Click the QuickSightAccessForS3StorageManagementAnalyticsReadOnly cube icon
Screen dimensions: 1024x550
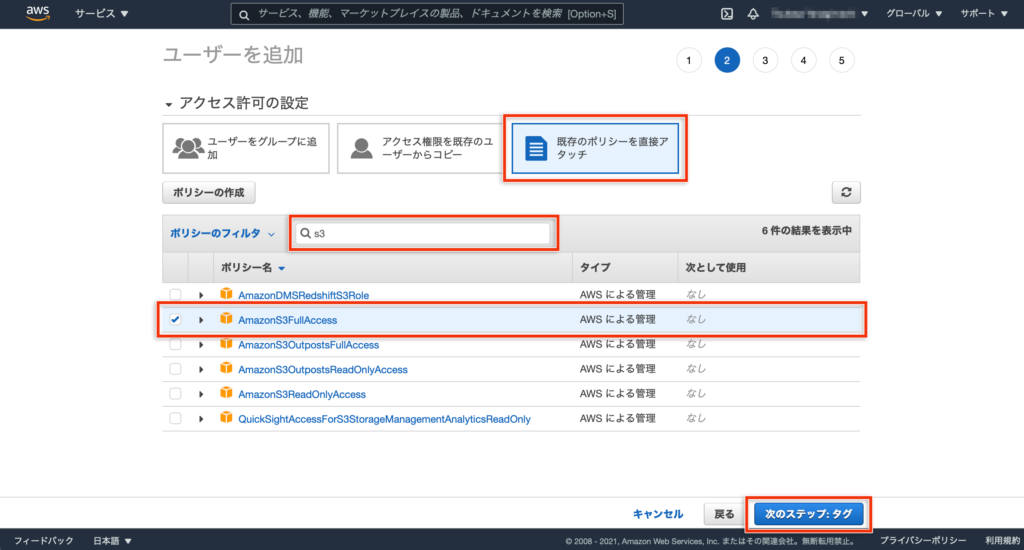click(226, 418)
